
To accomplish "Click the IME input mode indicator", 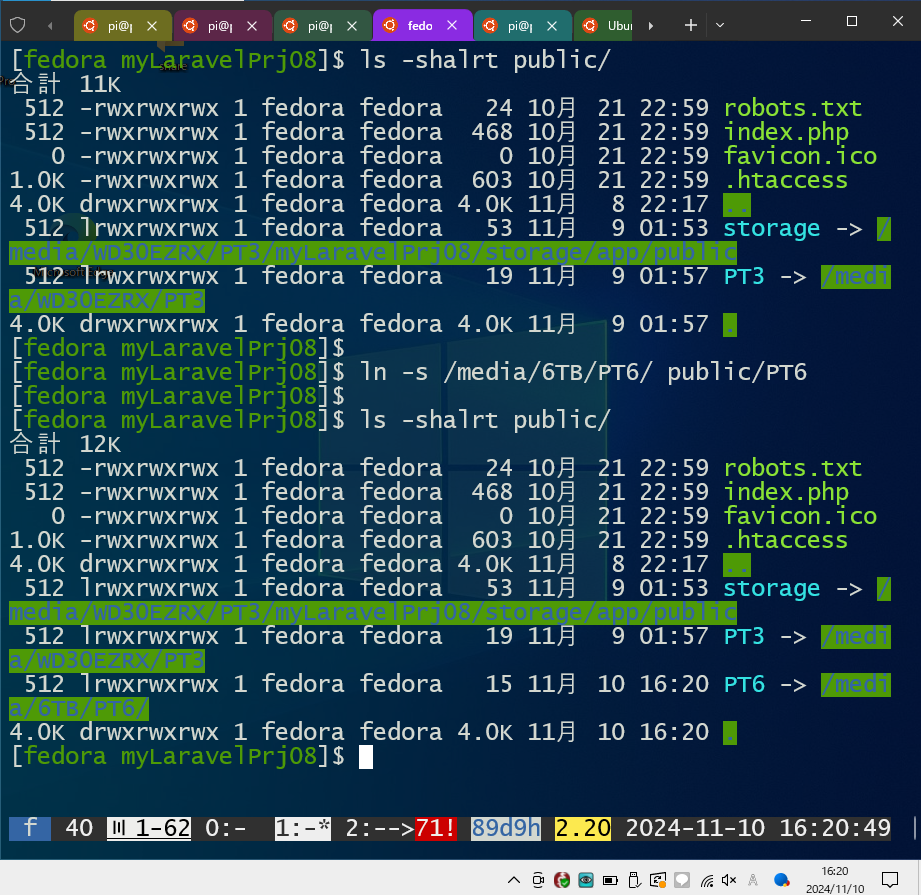I will click(x=753, y=880).
